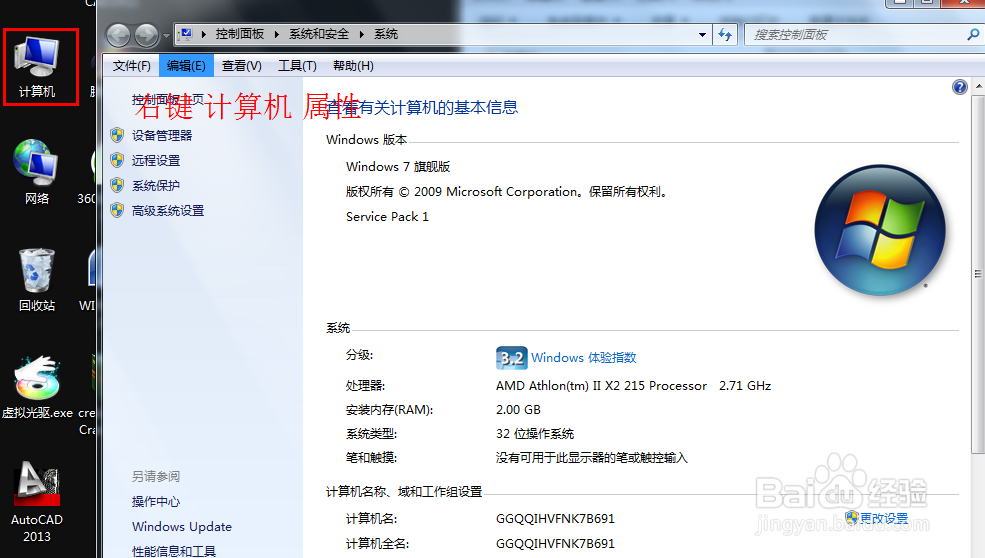Select the 2.00 GB RAM value
Screen dimensions: 985x558
(x=518, y=410)
